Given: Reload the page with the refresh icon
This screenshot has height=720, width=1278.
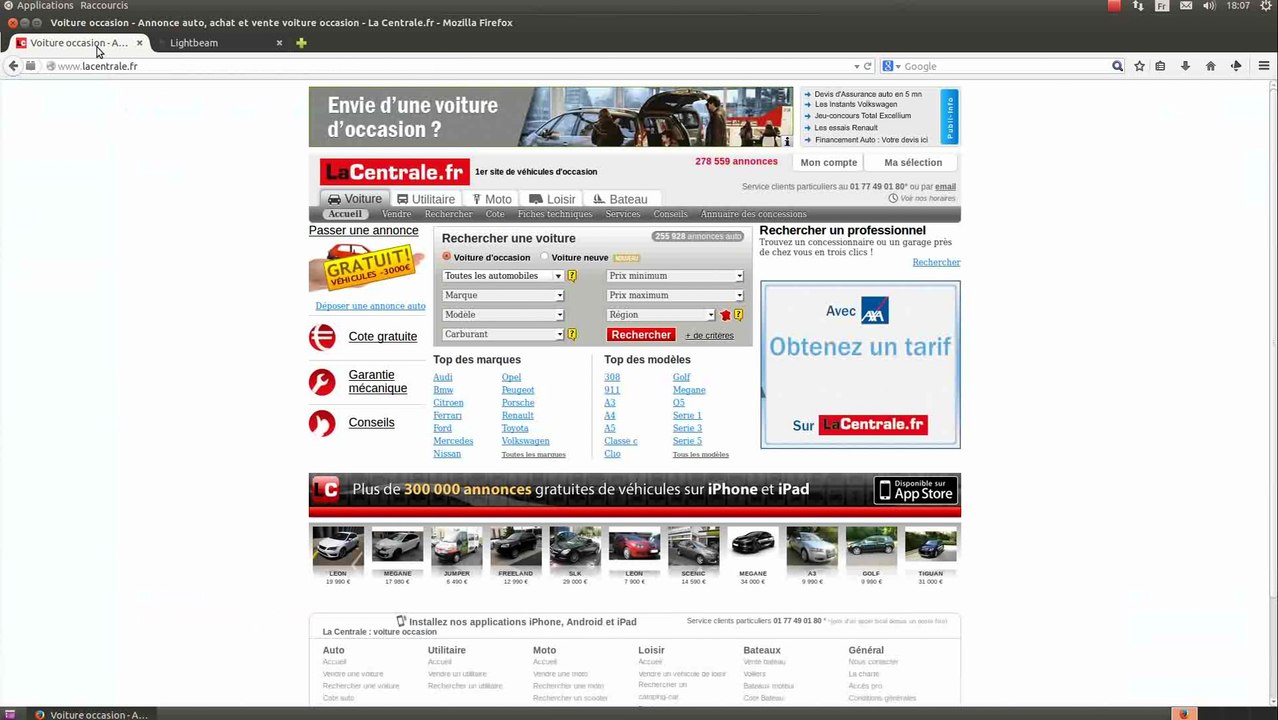Looking at the screenshot, I should (868, 66).
